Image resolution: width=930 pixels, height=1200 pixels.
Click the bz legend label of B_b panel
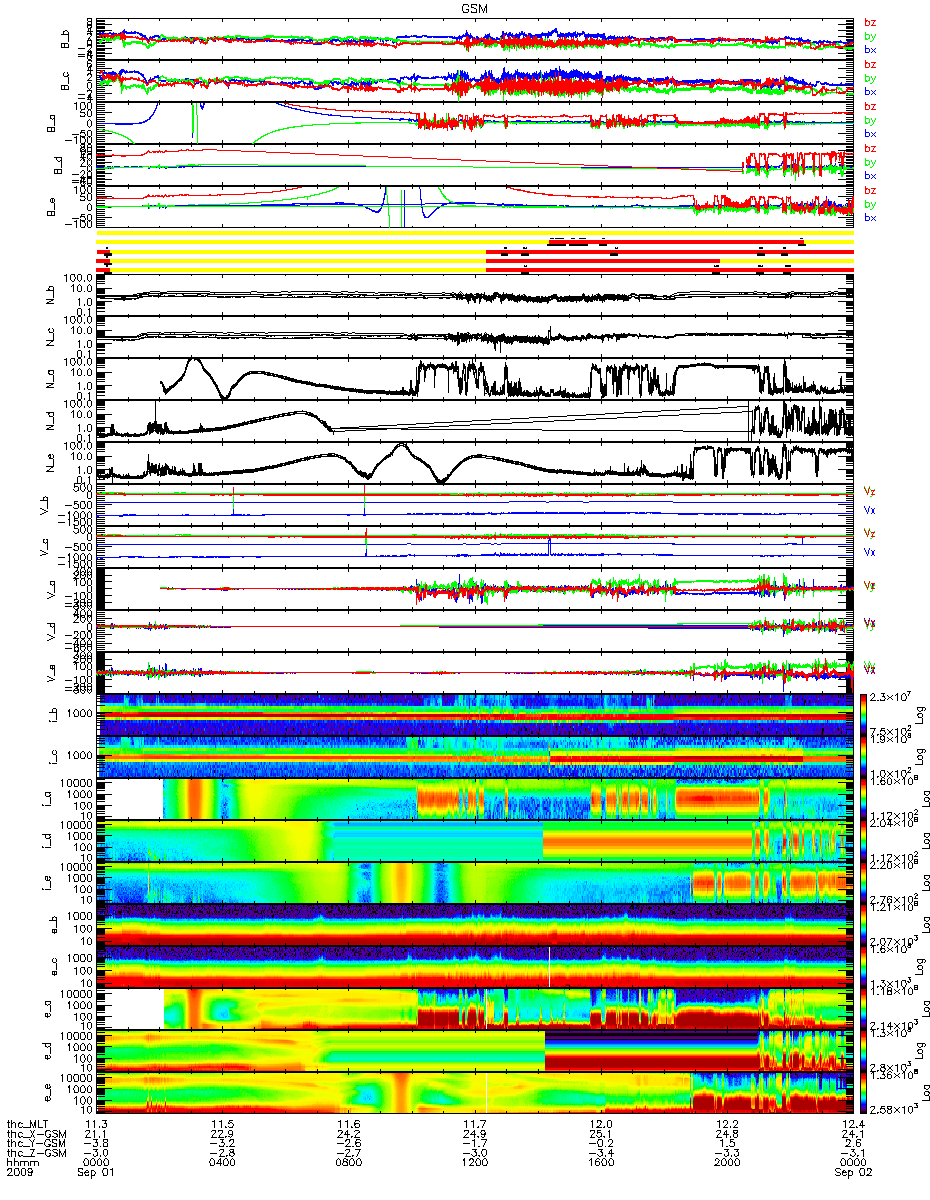pos(869,22)
